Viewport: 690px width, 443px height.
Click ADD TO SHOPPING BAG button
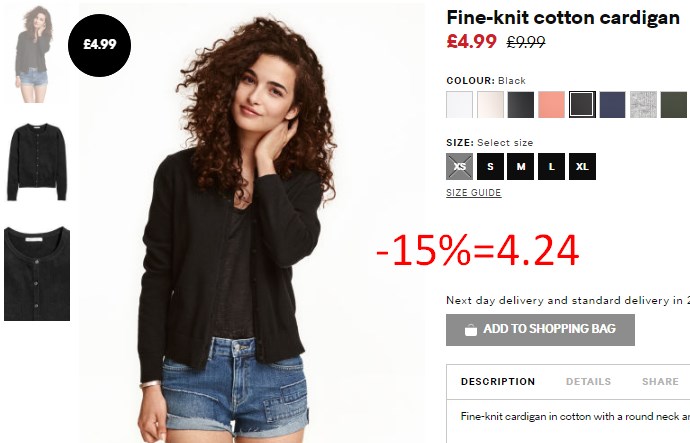click(540, 330)
